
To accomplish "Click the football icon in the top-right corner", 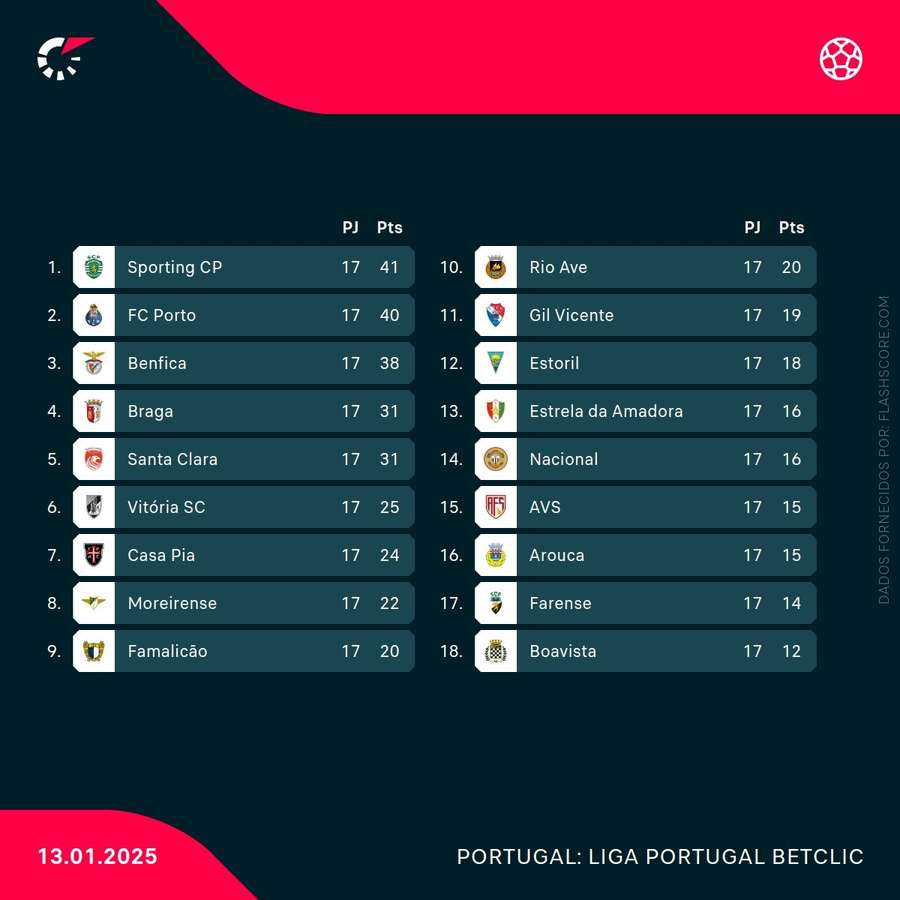I will pos(841,58).
